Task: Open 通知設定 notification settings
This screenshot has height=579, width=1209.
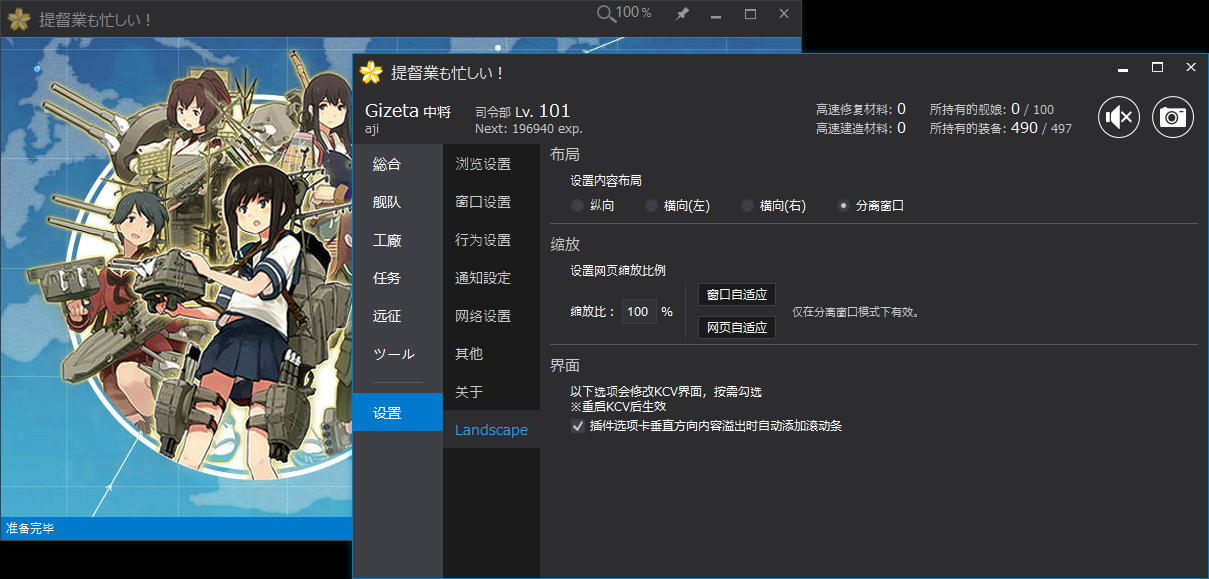Action: coord(491,278)
